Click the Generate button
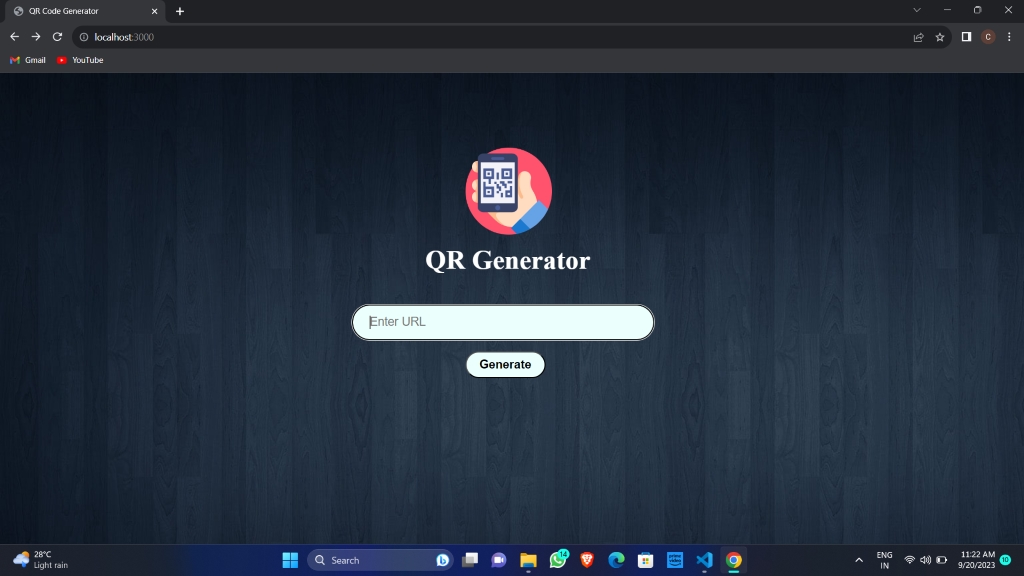The width and height of the screenshot is (1024, 576). [x=505, y=364]
